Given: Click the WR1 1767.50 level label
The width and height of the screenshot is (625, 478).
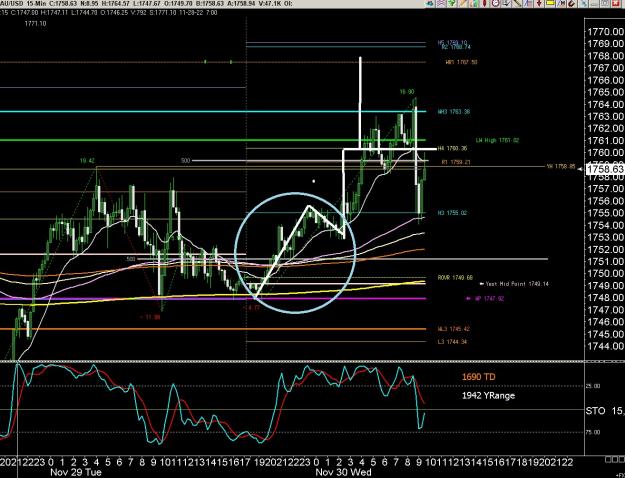Looking at the screenshot, I should 461,62.
